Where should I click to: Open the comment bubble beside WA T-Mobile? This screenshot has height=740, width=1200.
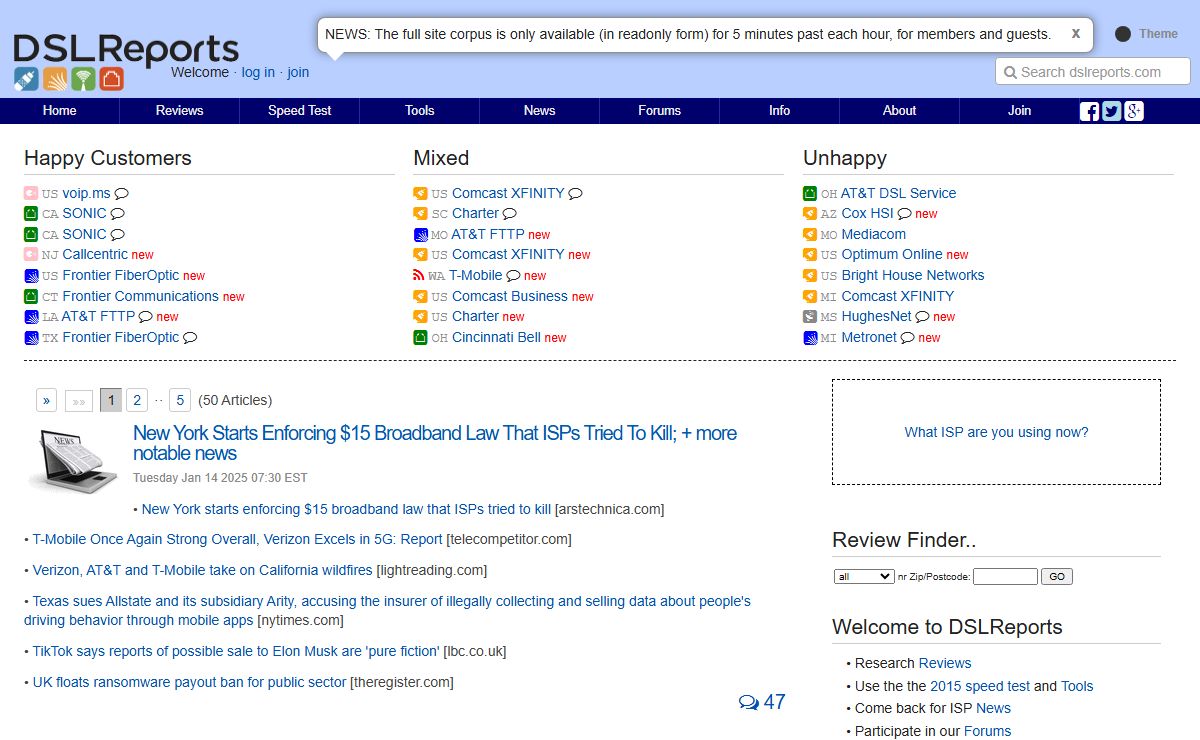click(513, 276)
